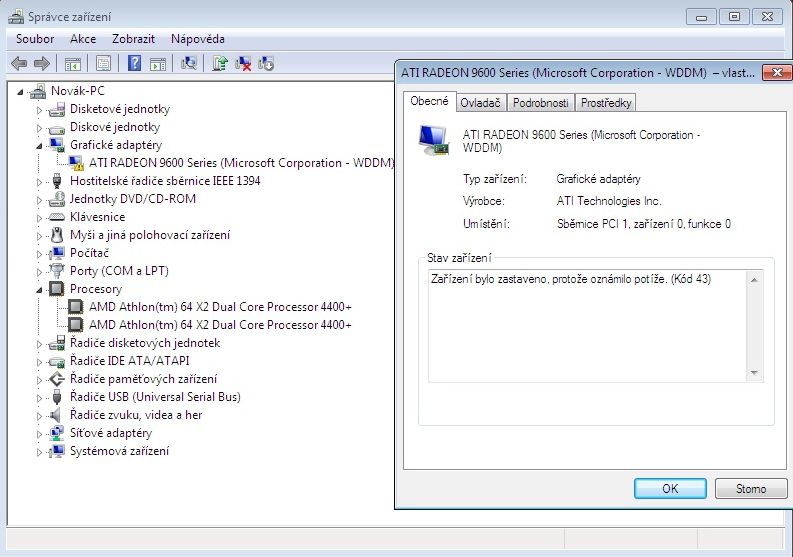
Task: Select Řadiče disketových jednotek tree item
Action: click(x=145, y=343)
